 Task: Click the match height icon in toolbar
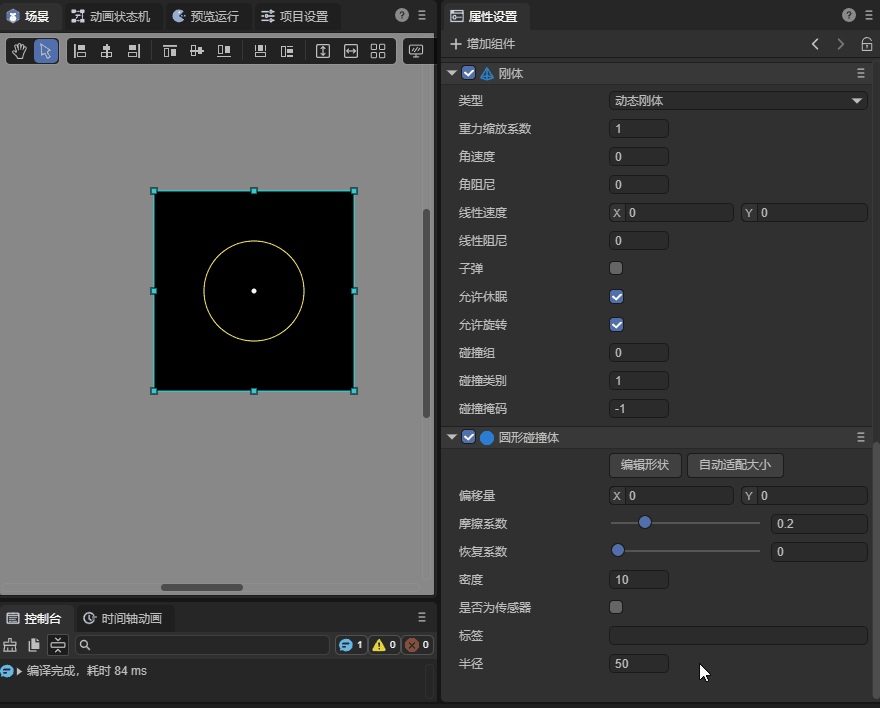coord(323,51)
